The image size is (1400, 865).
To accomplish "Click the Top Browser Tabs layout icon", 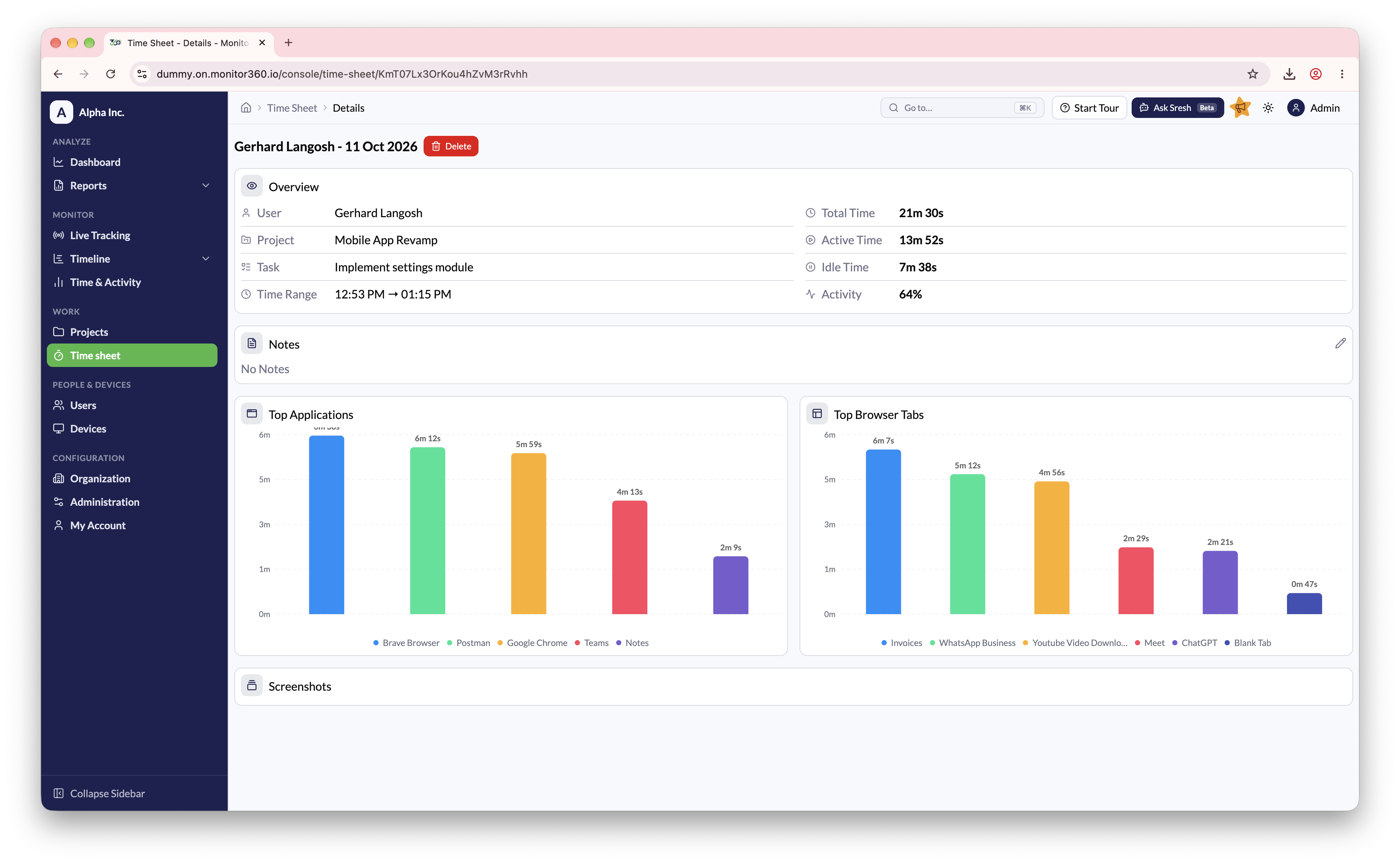I will click(x=817, y=413).
